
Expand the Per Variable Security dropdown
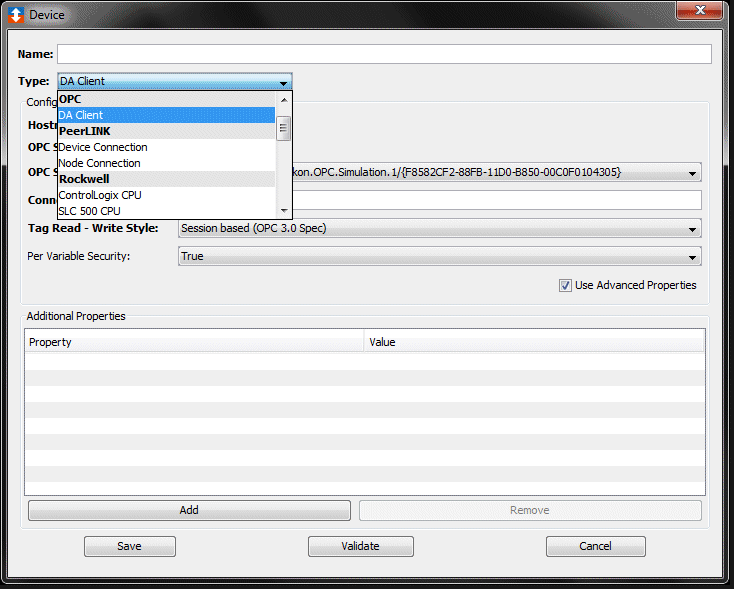tap(693, 257)
